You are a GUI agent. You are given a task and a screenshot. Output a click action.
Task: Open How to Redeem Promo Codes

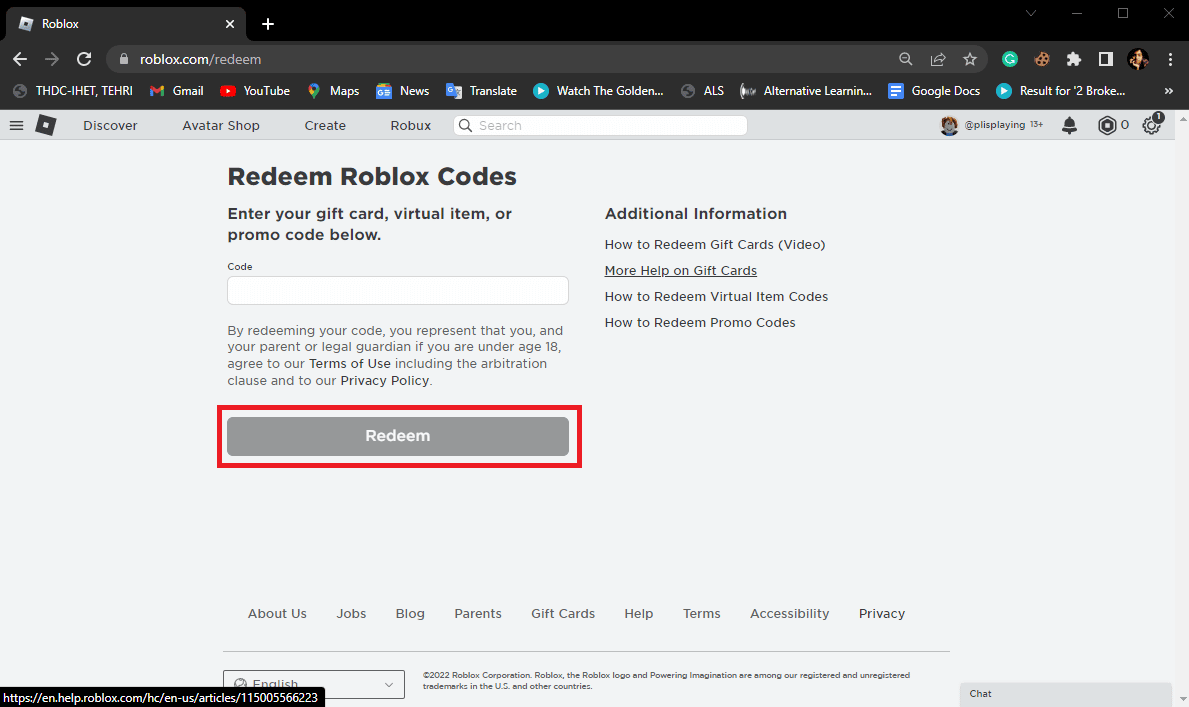pos(700,322)
